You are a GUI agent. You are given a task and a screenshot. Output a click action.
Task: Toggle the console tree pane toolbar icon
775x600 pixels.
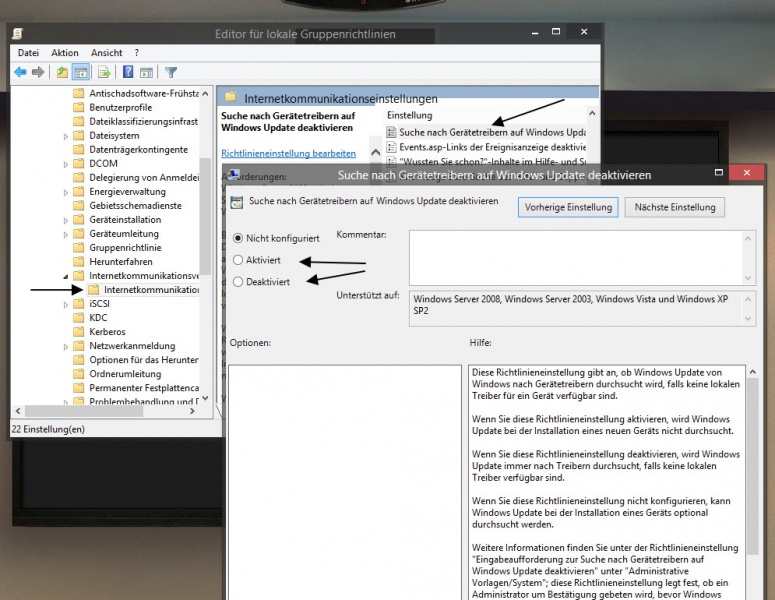(81, 72)
